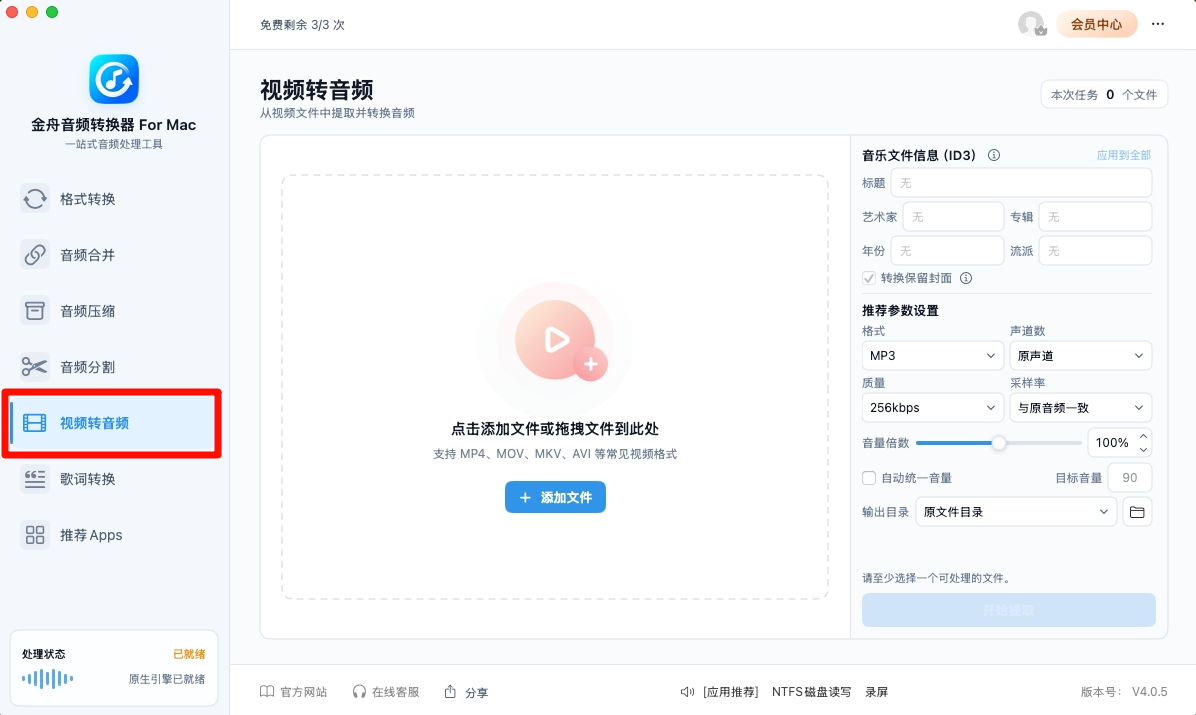Click the [应用推荐] label

[730, 691]
